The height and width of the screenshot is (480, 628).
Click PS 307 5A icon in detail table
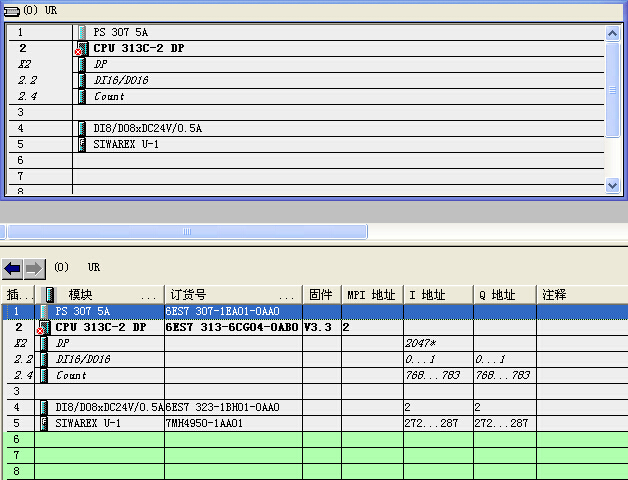pos(44,311)
